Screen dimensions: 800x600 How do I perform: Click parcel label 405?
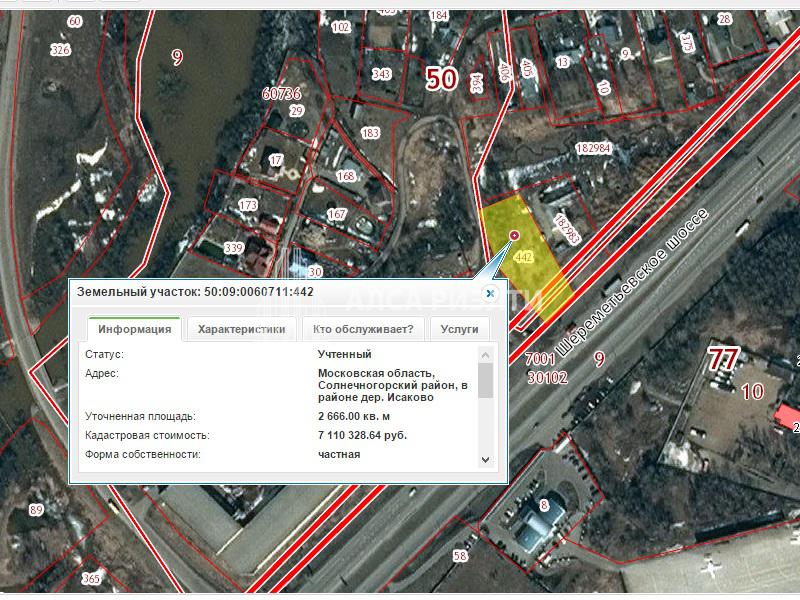[526, 68]
